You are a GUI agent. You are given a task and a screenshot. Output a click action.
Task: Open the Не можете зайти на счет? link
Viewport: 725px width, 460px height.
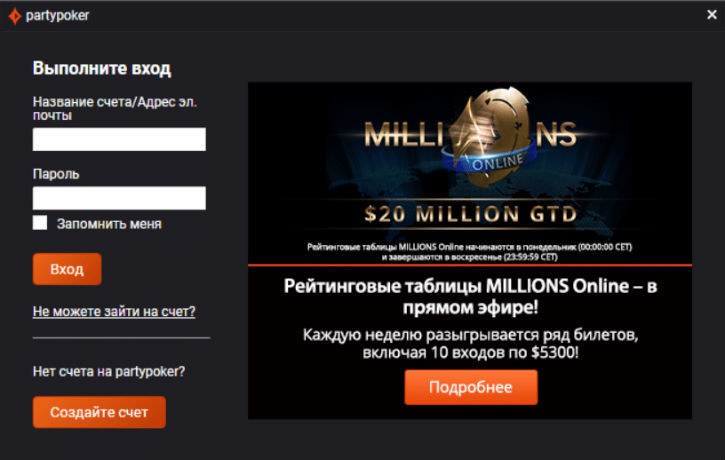pos(114,311)
